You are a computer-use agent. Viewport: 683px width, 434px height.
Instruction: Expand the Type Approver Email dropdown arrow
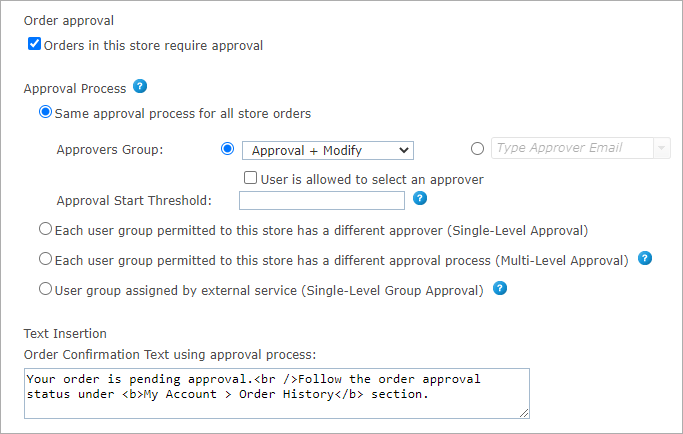pos(661,148)
